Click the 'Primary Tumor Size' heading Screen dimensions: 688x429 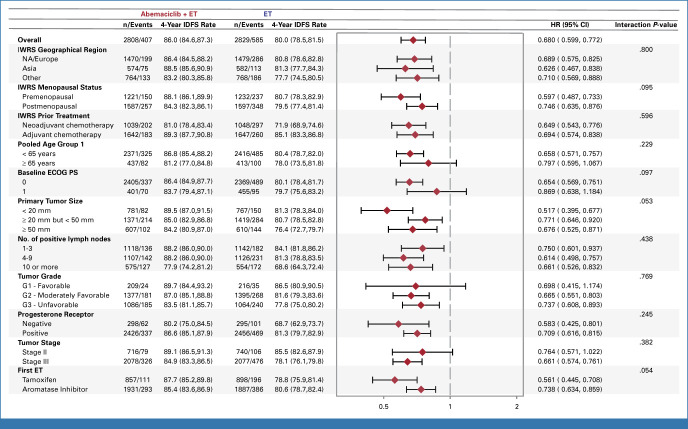(50, 201)
